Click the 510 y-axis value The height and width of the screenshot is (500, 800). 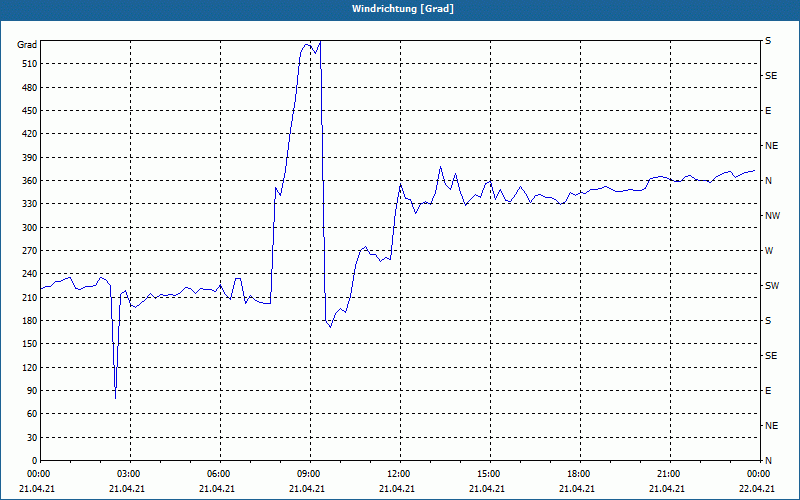pos(29,64)
